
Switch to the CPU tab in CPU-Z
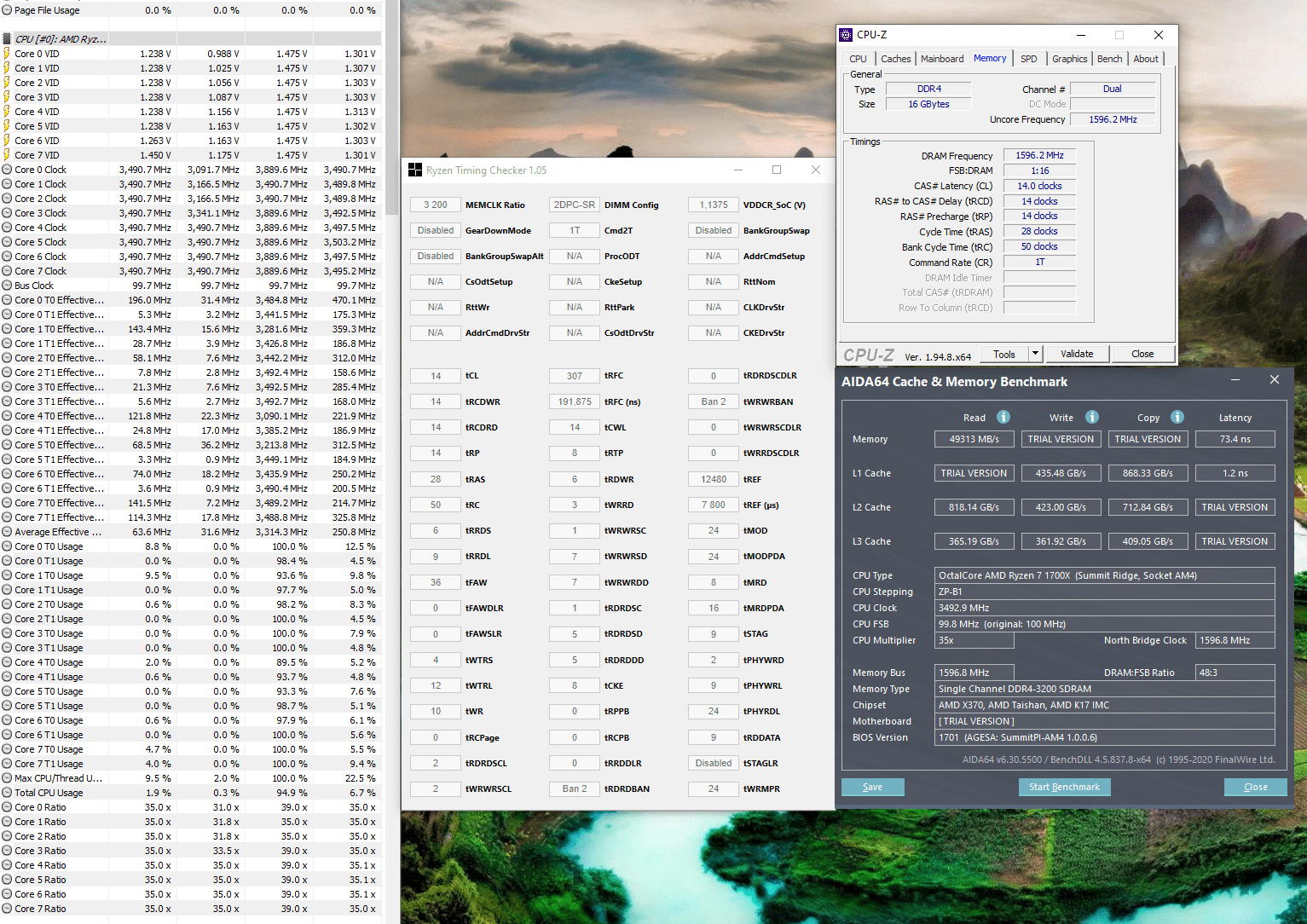[x=859, y=59]
